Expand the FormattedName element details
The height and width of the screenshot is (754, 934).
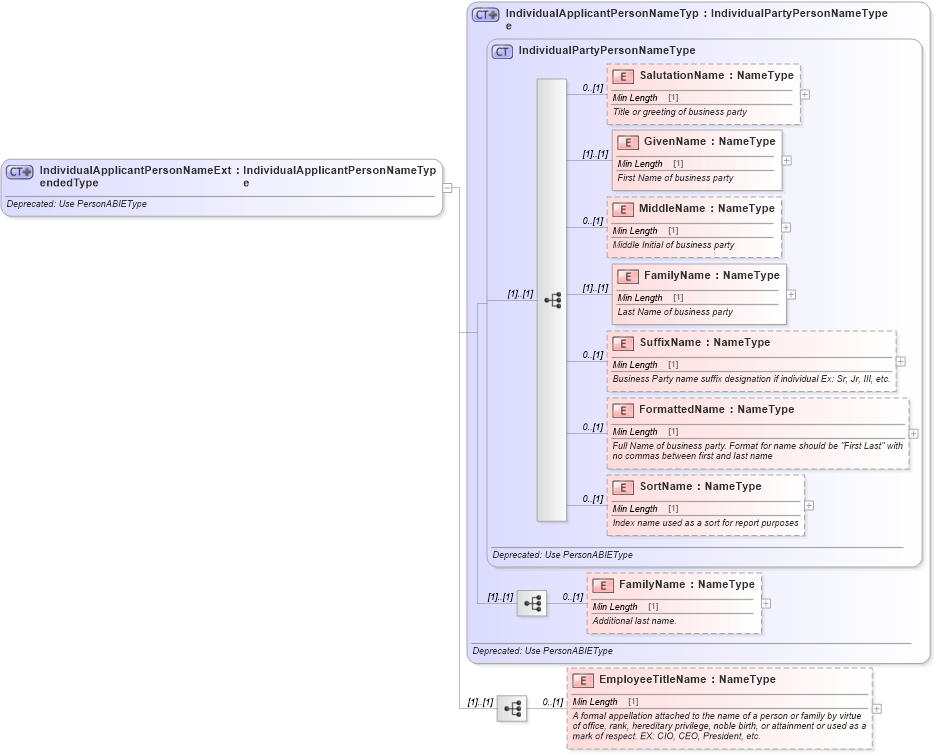coord(911,433)
